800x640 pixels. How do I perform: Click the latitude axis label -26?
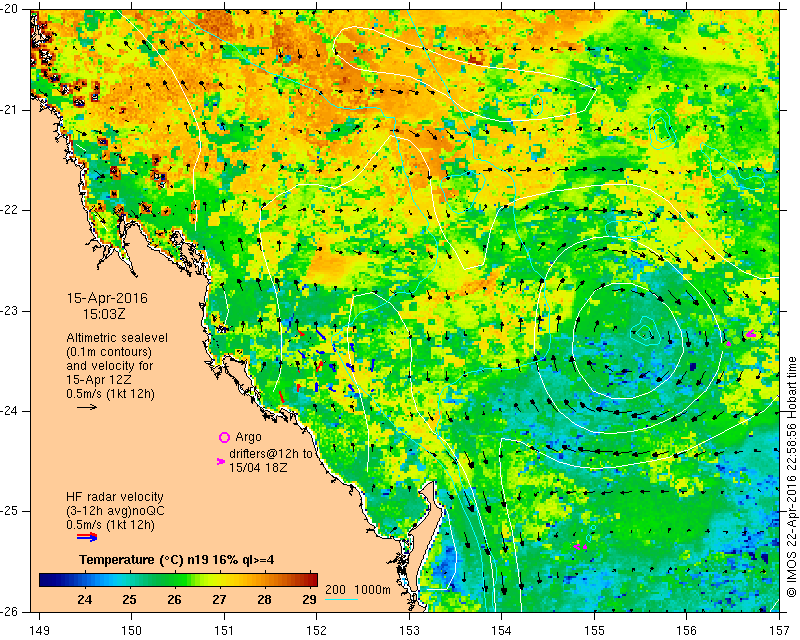click(x=10, y=611)
